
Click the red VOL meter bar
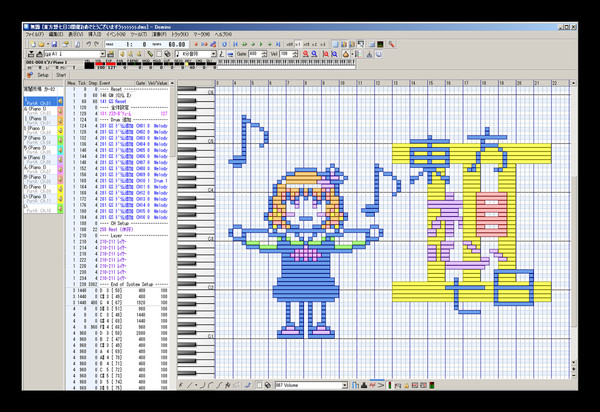pyautogui.click(x=100, y=64)
